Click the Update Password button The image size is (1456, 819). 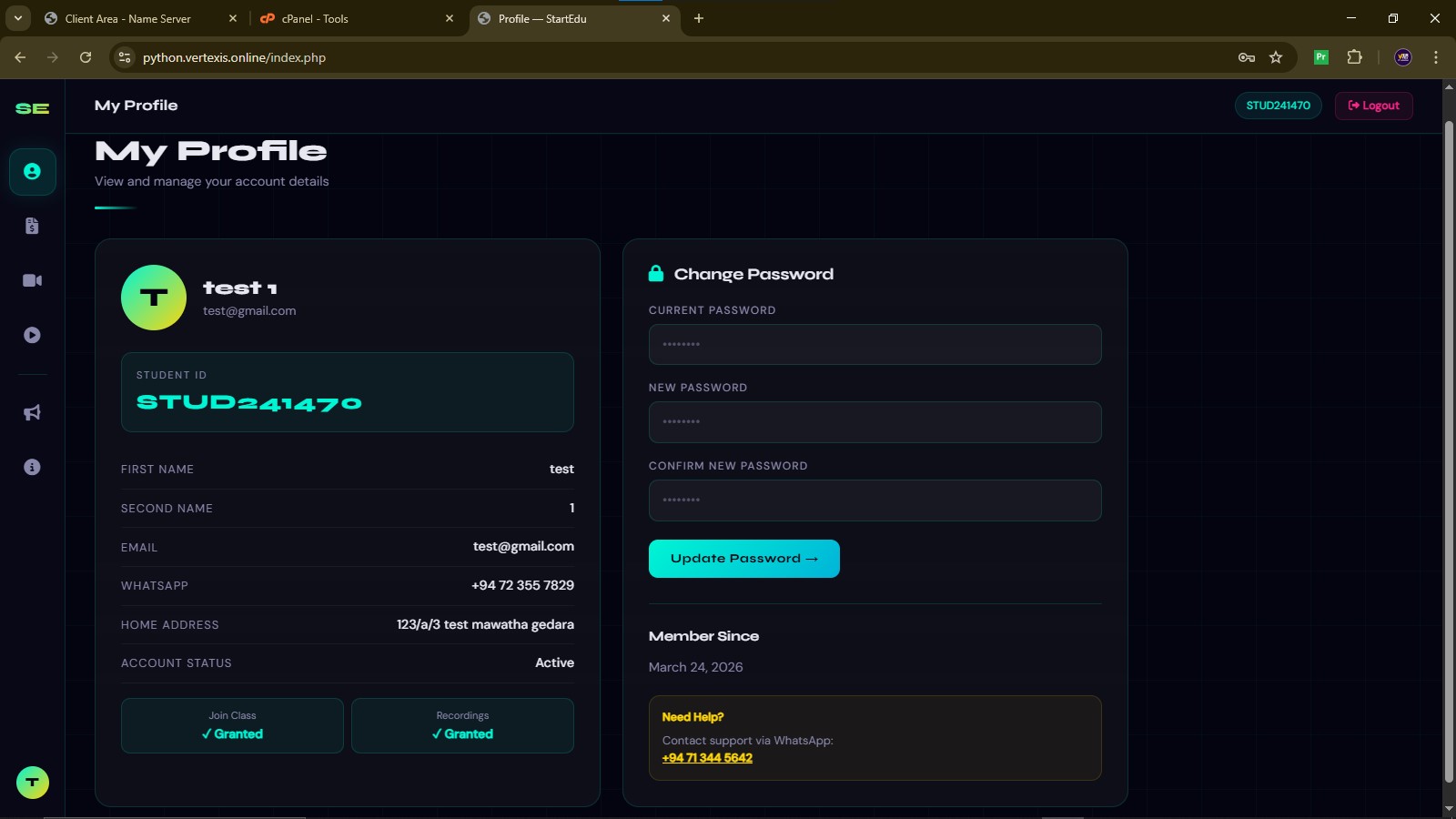[x=743, y=558]
